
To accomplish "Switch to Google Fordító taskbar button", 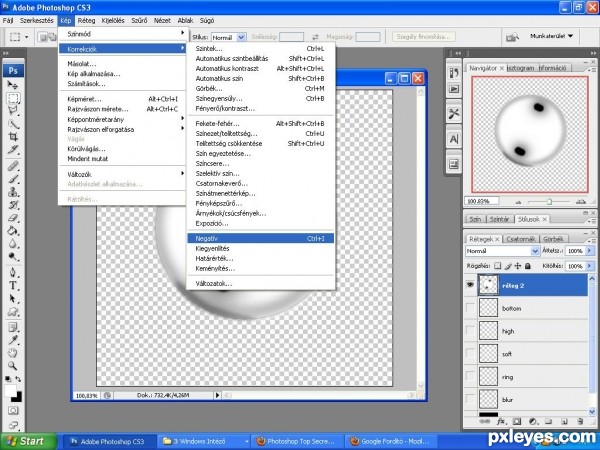I will click(392, 441).
